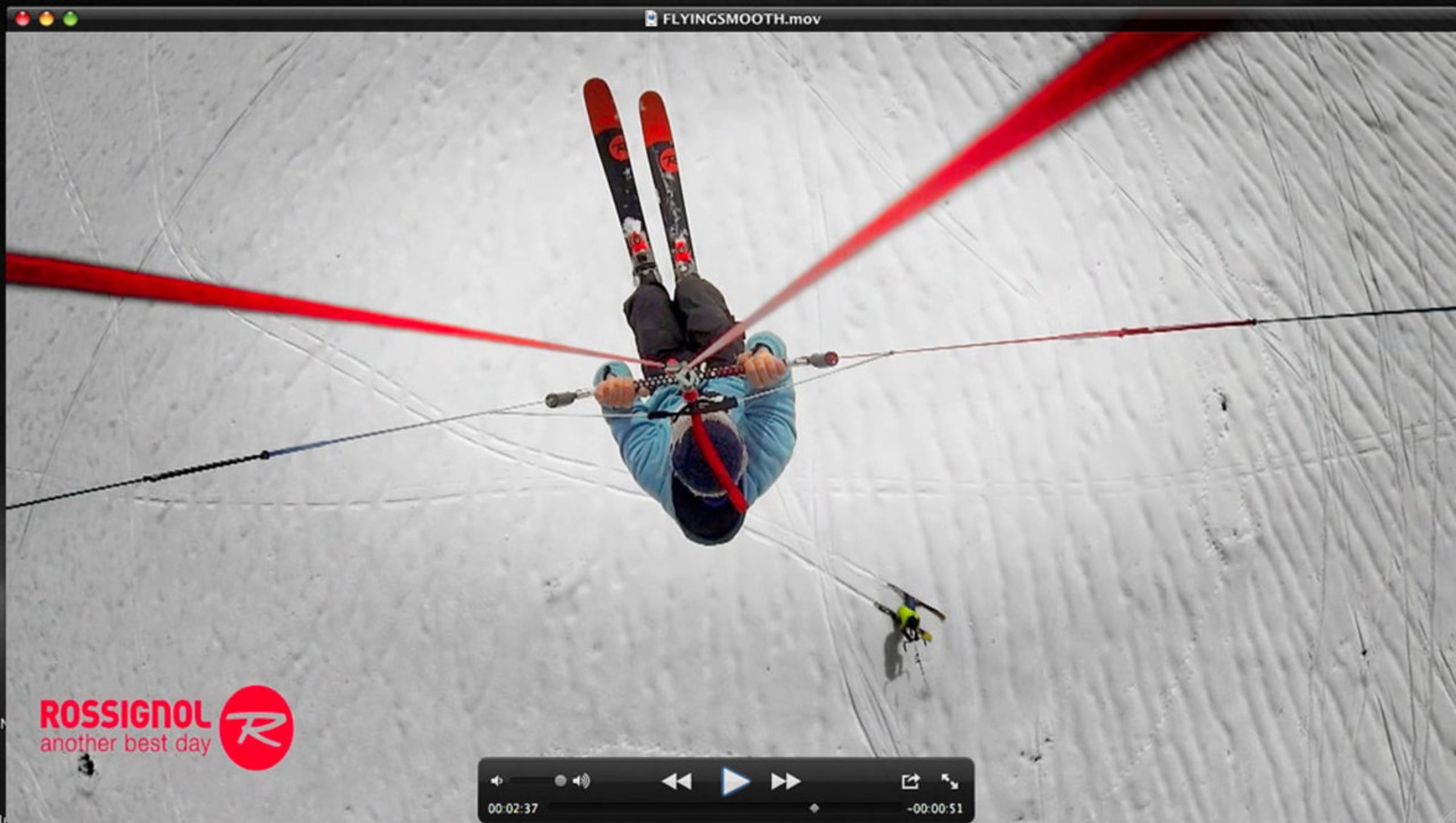The image size is (1456, 823).
Task: Play the FLYINGSMOOTH.mov video
Action: 735,781
